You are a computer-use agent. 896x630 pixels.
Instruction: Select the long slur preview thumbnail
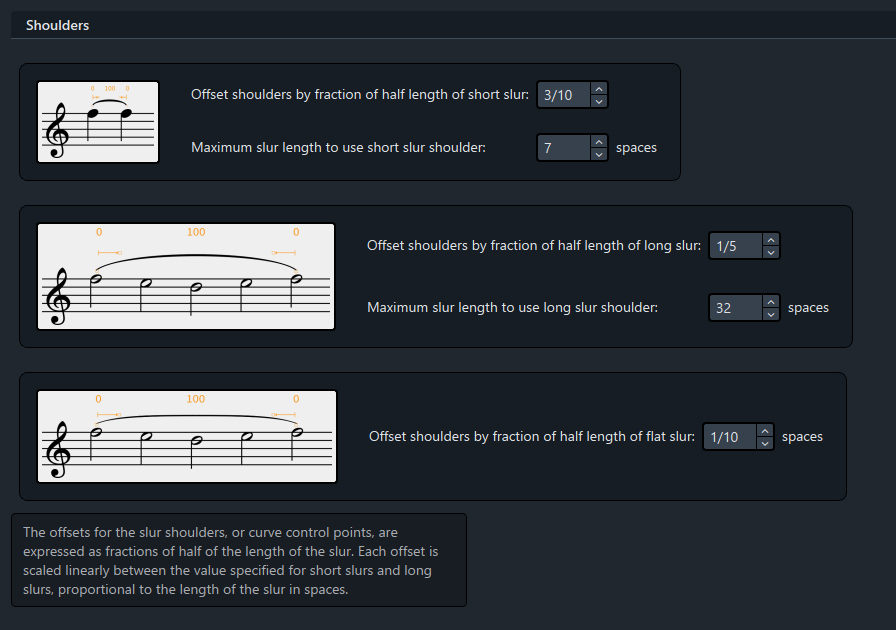click(186, 276)
